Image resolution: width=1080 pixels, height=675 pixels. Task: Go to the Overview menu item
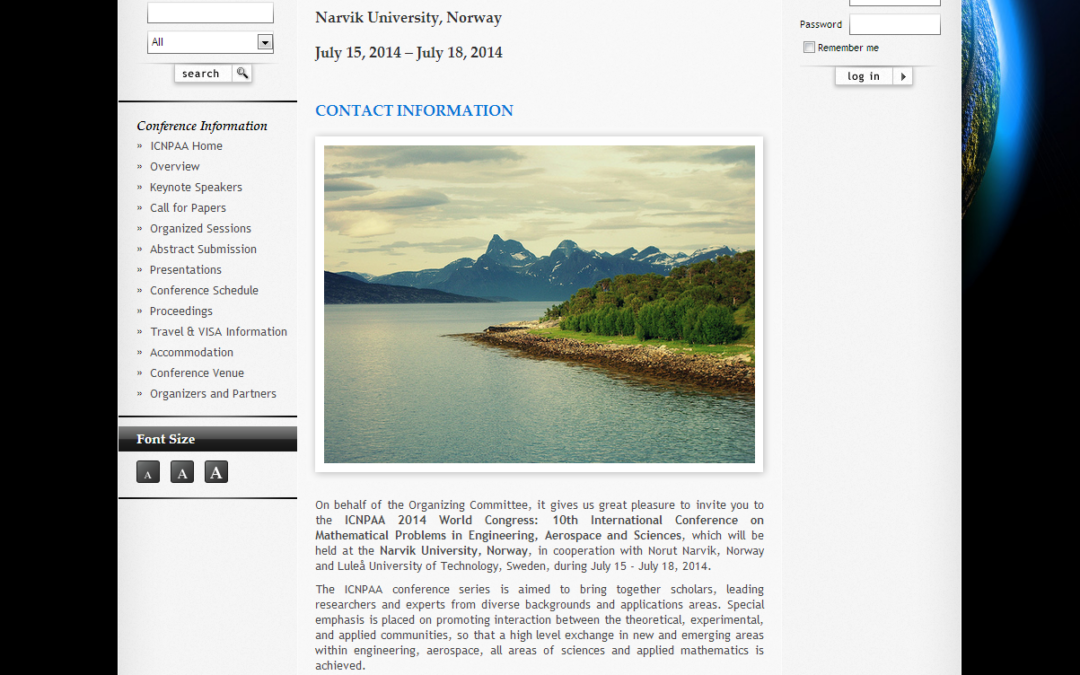click(x=175, y=167)
